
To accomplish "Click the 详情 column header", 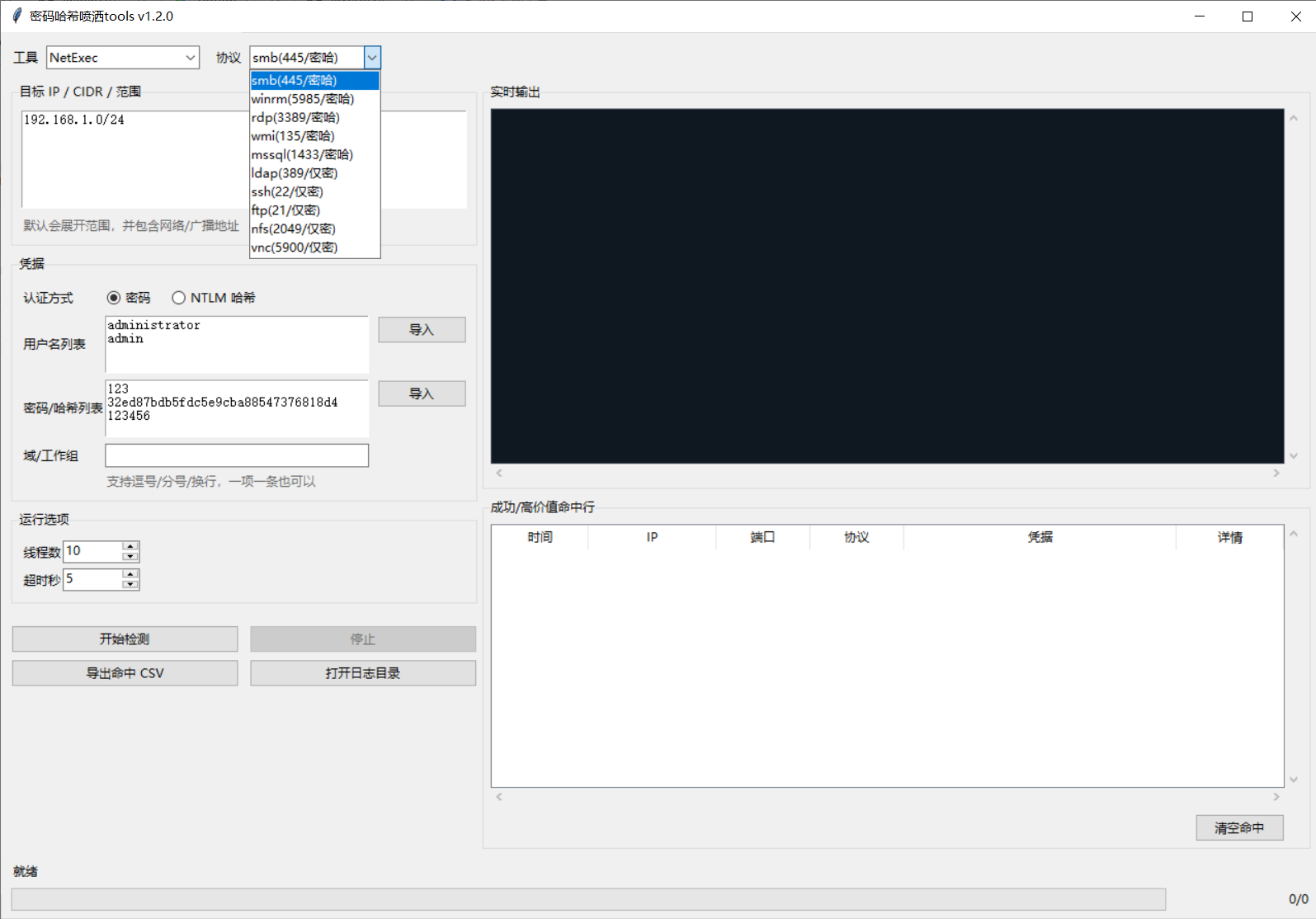I will pyautogui.click(x=1229, y=537).
